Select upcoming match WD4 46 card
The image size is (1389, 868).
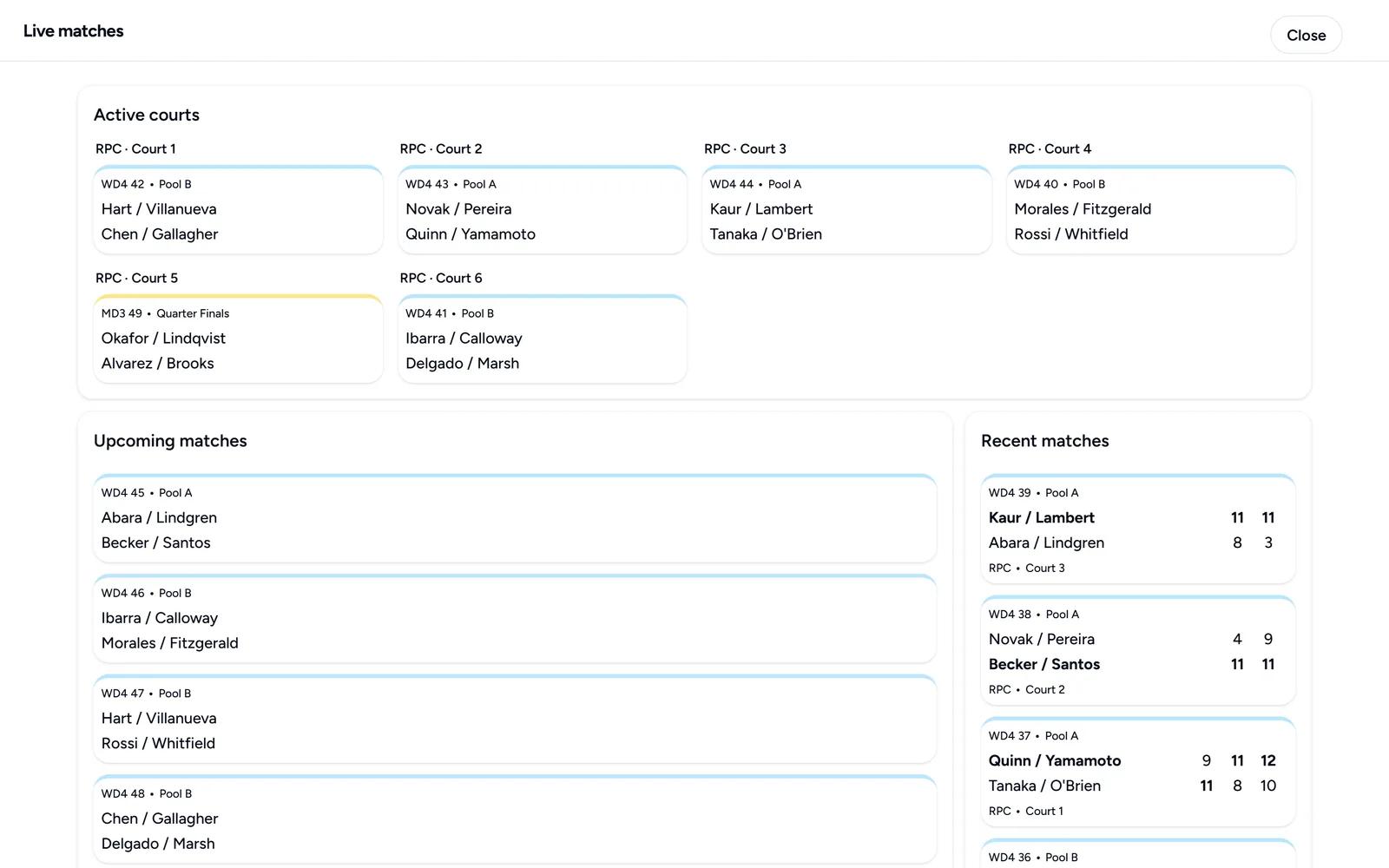coord(515,619)
